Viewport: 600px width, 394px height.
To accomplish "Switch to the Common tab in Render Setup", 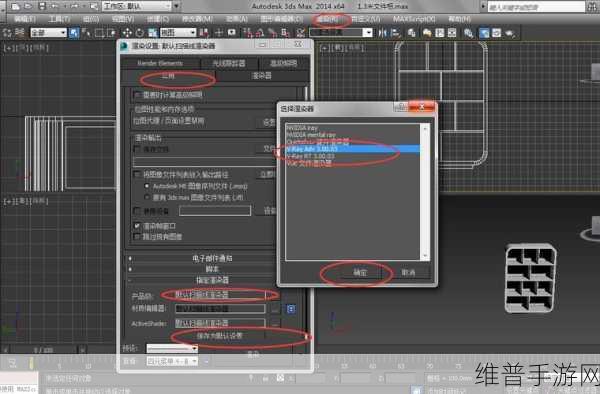I will click(x=168, y=76).
